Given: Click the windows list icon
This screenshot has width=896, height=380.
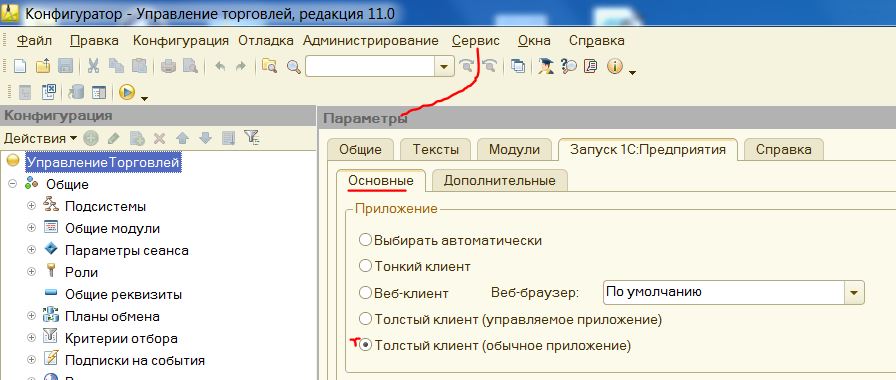Looking at the screenshot, I should pos(518,66).
